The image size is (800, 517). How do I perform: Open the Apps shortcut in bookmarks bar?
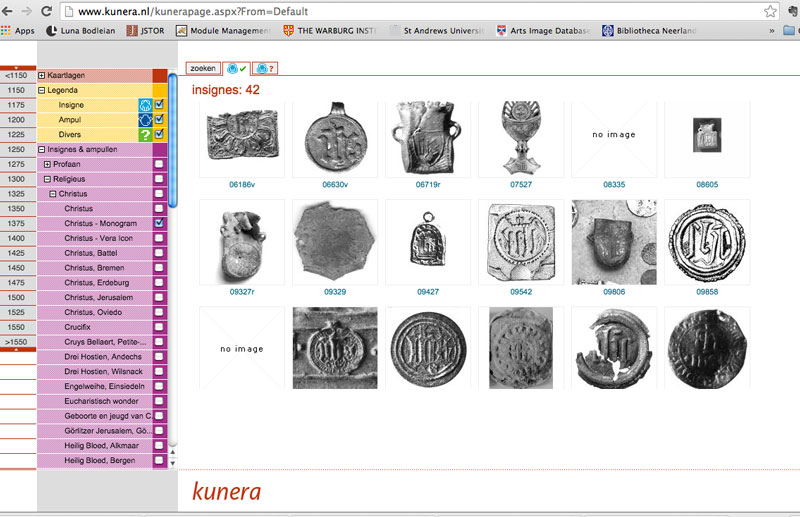tap(18, 31)
